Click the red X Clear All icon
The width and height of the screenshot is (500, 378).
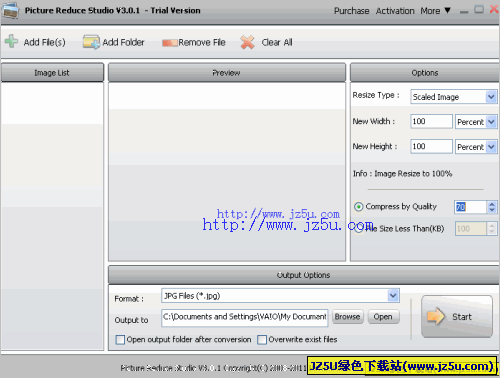click(x=247, y=42)
